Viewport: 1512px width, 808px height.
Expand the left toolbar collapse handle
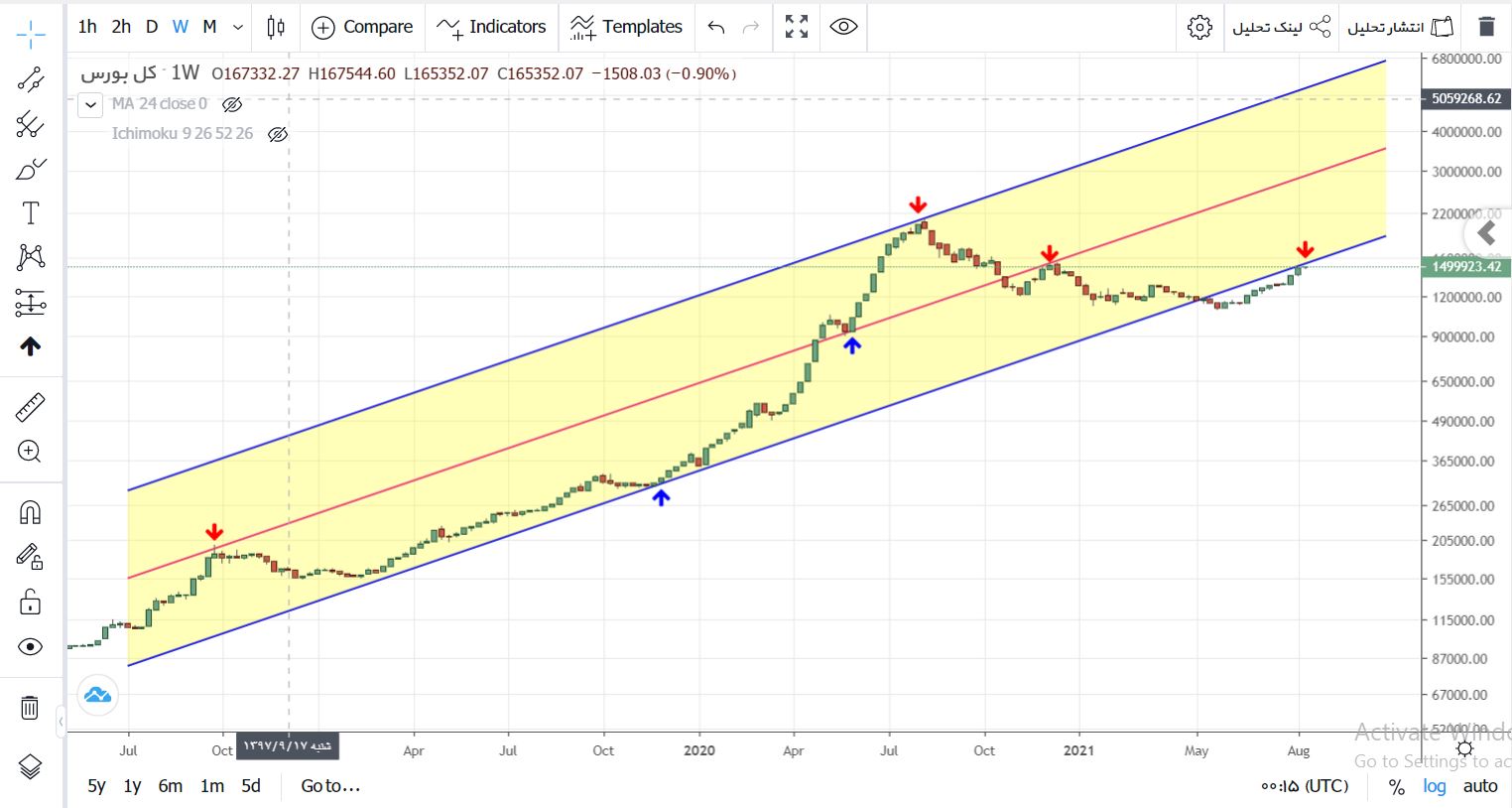coord(62,722)
